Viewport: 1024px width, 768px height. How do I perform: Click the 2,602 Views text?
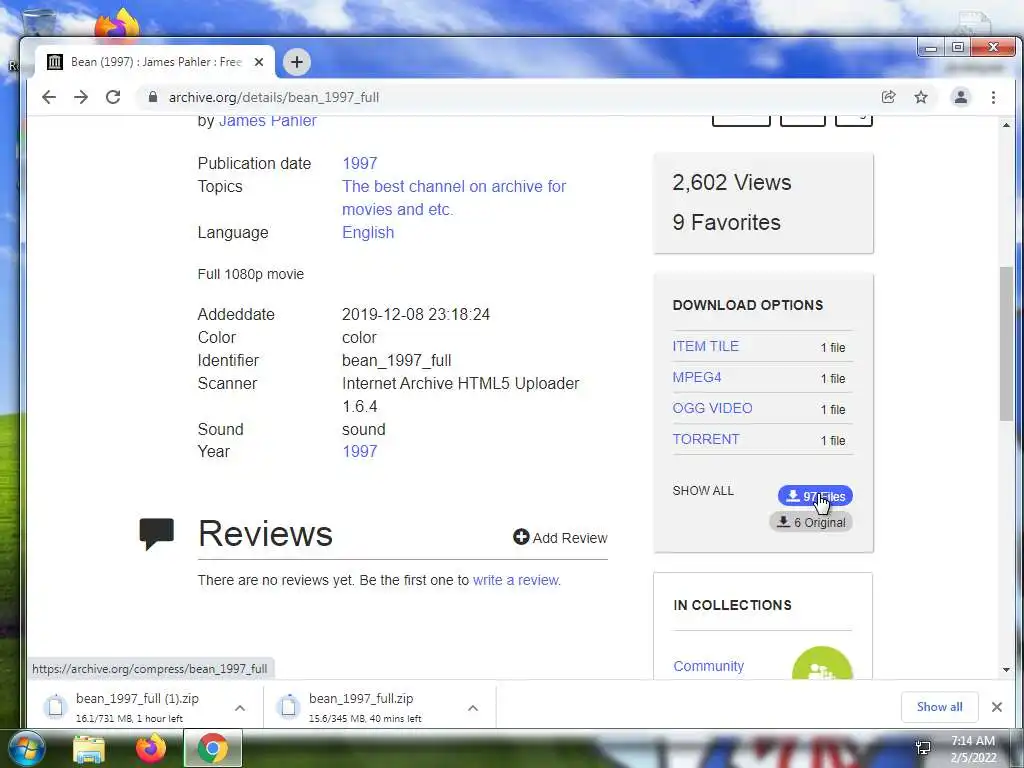tap(731, 182)
